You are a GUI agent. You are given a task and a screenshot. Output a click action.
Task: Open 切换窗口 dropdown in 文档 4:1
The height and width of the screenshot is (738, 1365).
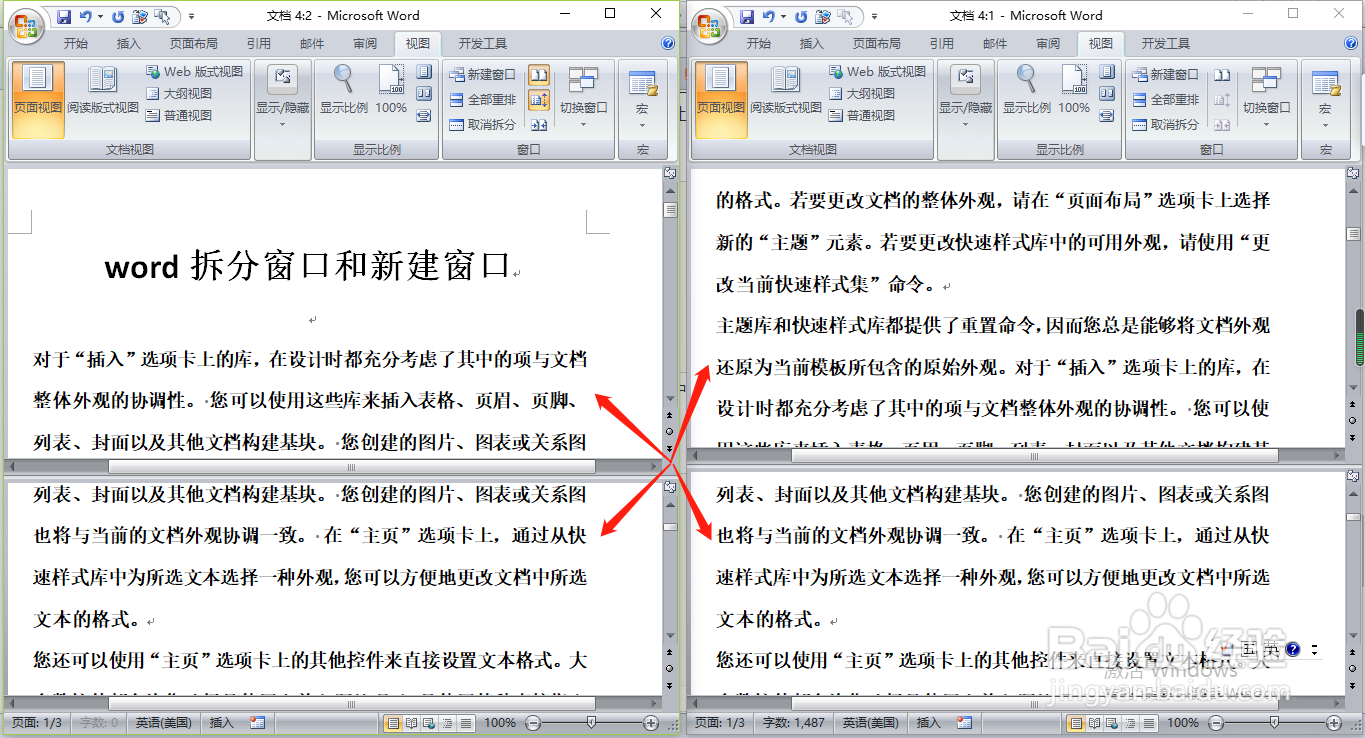point(1266,98)
